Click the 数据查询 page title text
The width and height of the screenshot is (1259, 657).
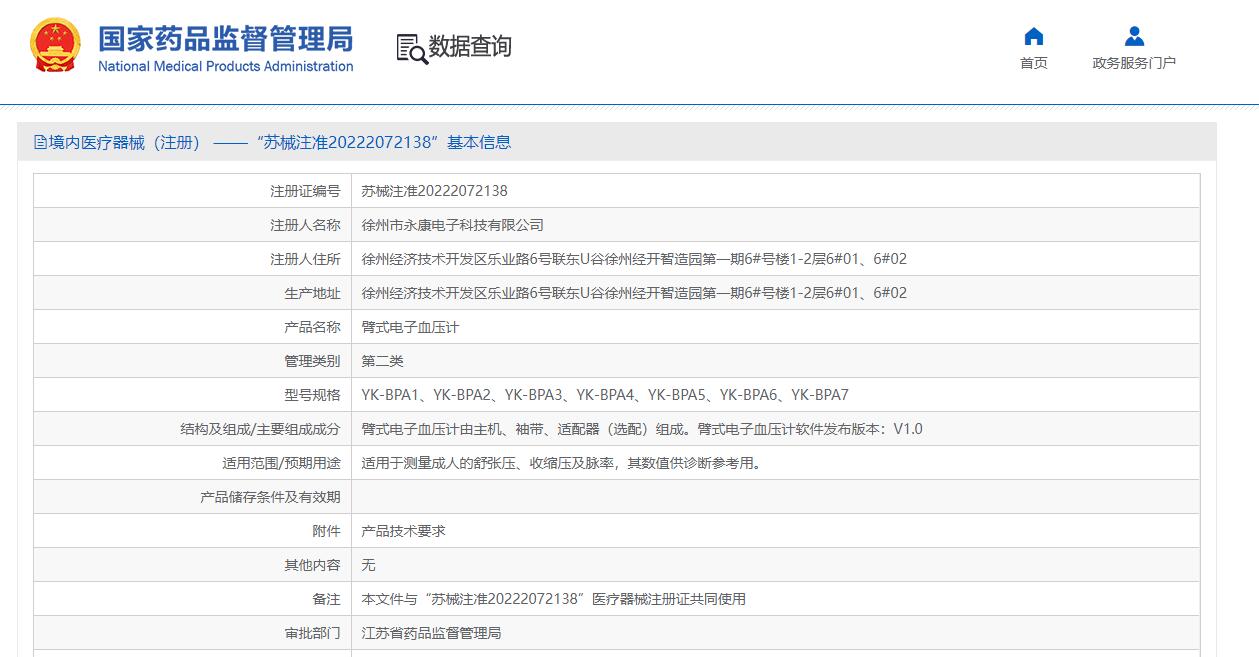(x=469, y=46)
